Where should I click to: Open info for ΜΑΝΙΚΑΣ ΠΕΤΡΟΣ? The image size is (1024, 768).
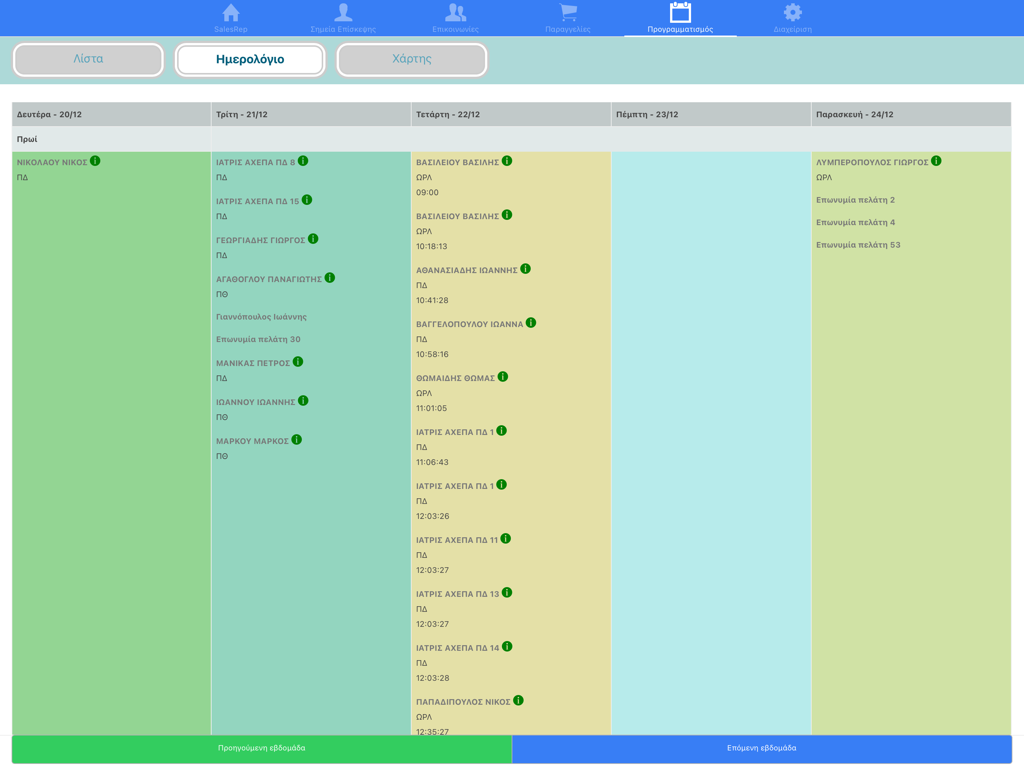(x=297, y=361)
